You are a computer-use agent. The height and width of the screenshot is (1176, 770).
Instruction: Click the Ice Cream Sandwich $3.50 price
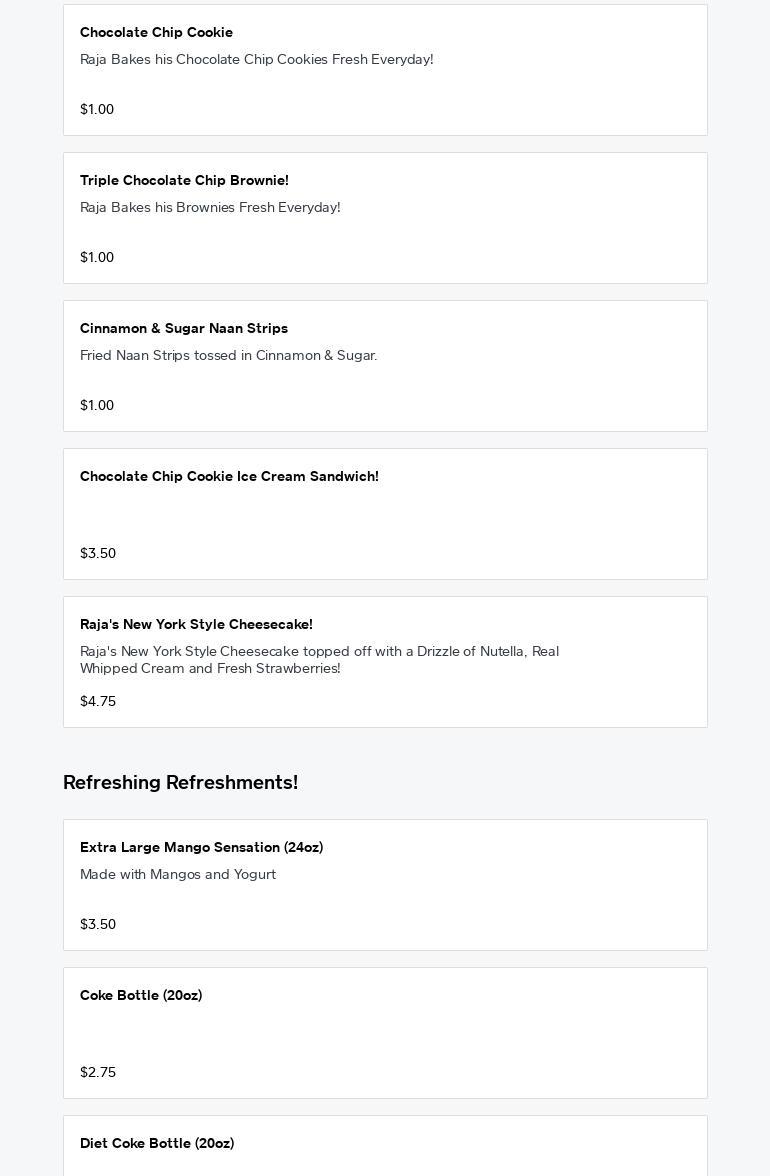[98, 554]
